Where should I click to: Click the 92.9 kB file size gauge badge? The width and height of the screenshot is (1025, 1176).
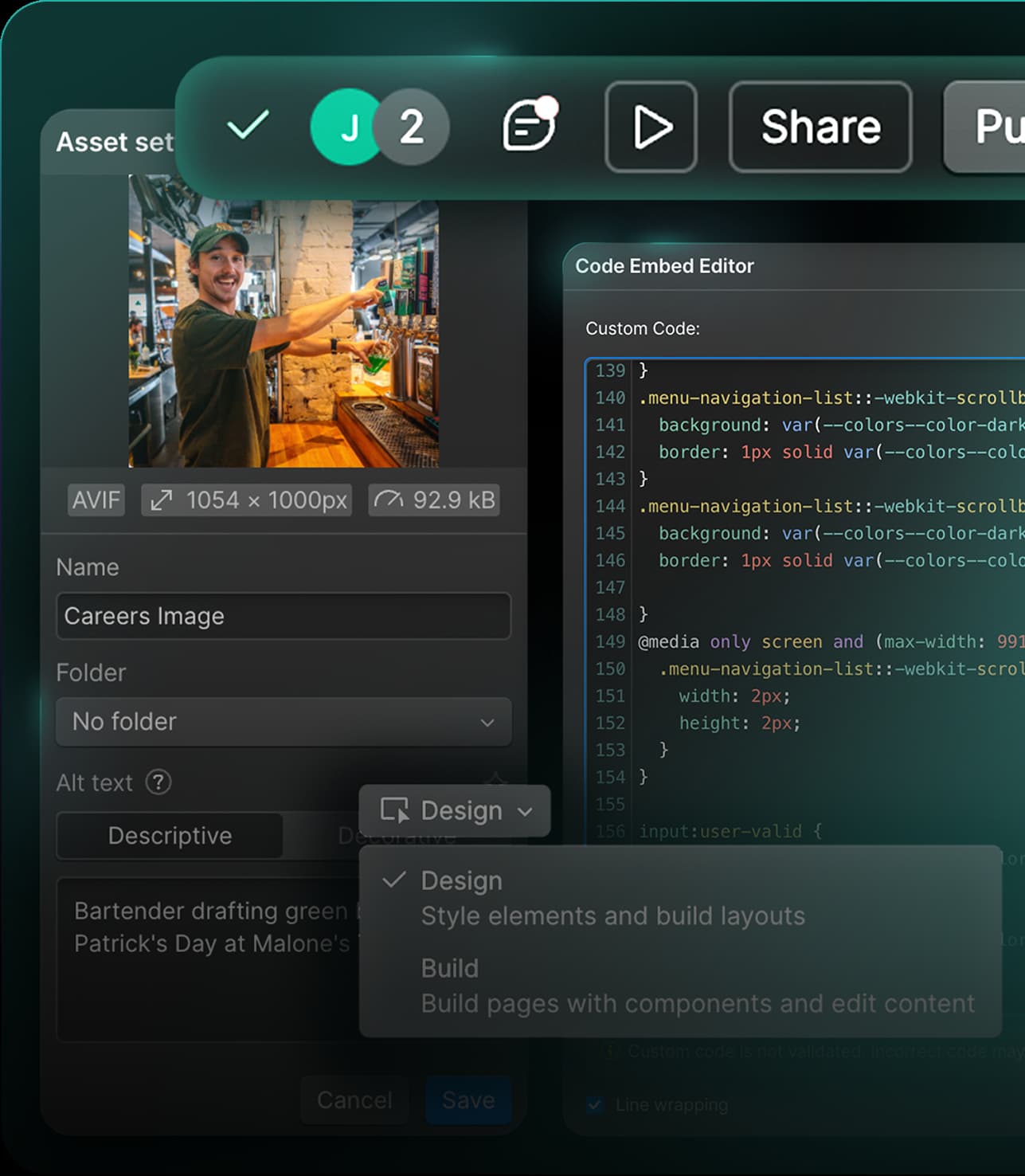coord(432,500)
